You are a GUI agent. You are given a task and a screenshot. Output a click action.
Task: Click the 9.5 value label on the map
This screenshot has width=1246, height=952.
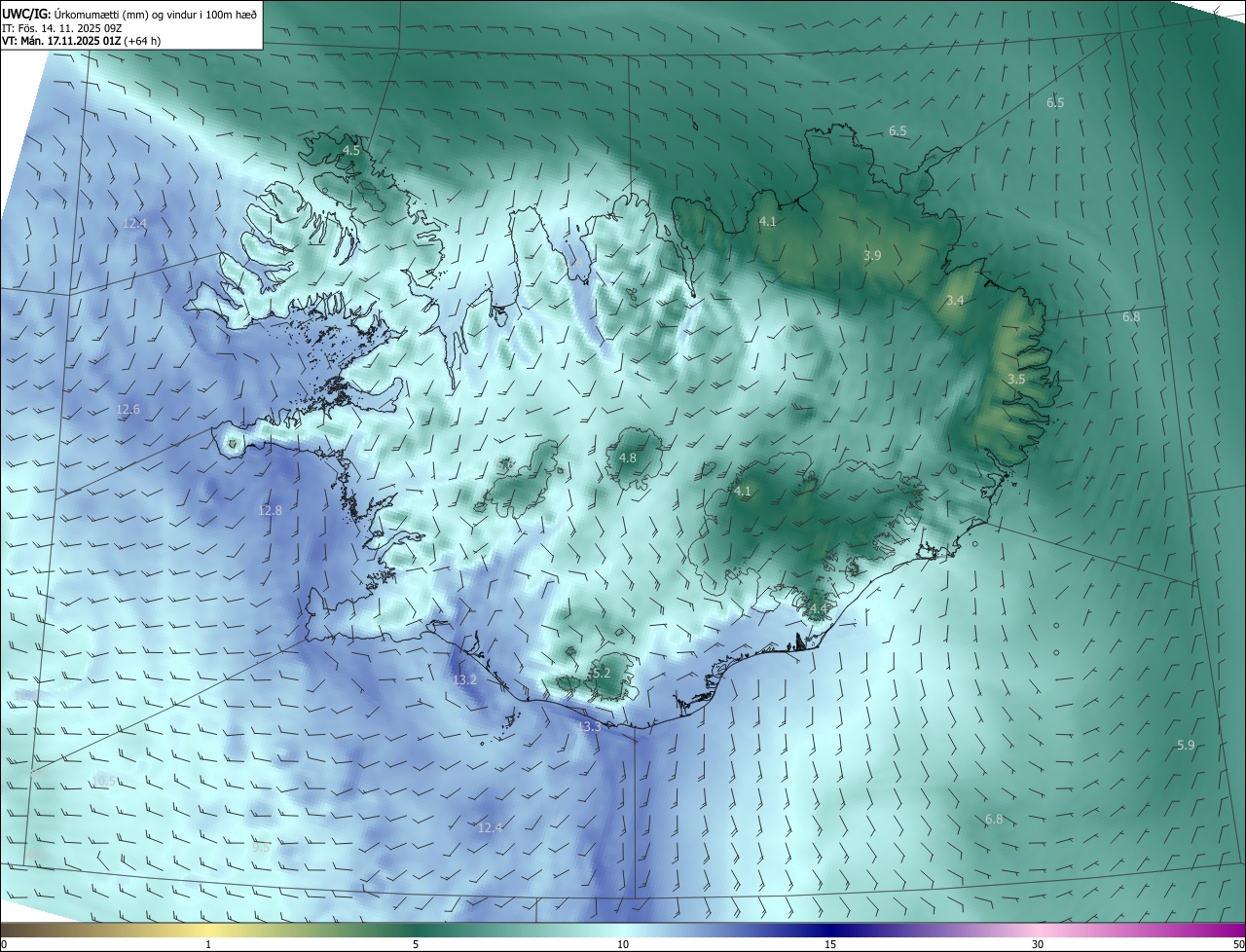(x=261, y=847)
